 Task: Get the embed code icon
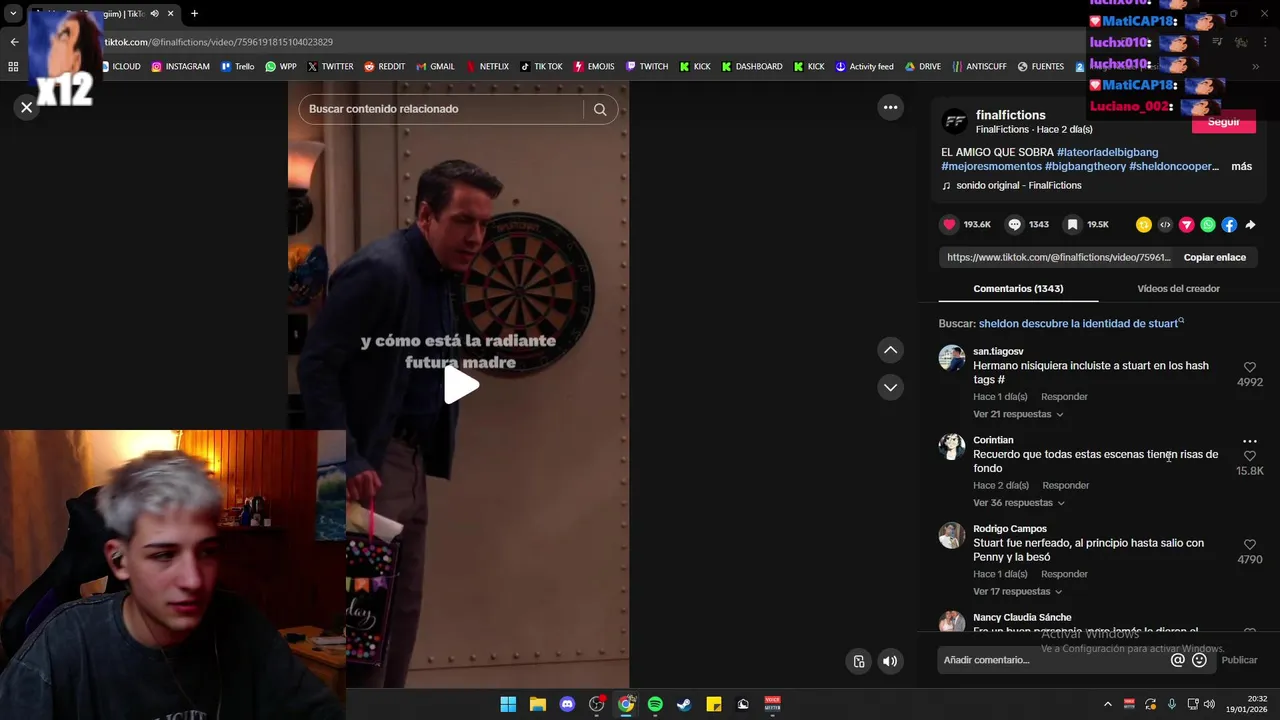click(1165, 225)
